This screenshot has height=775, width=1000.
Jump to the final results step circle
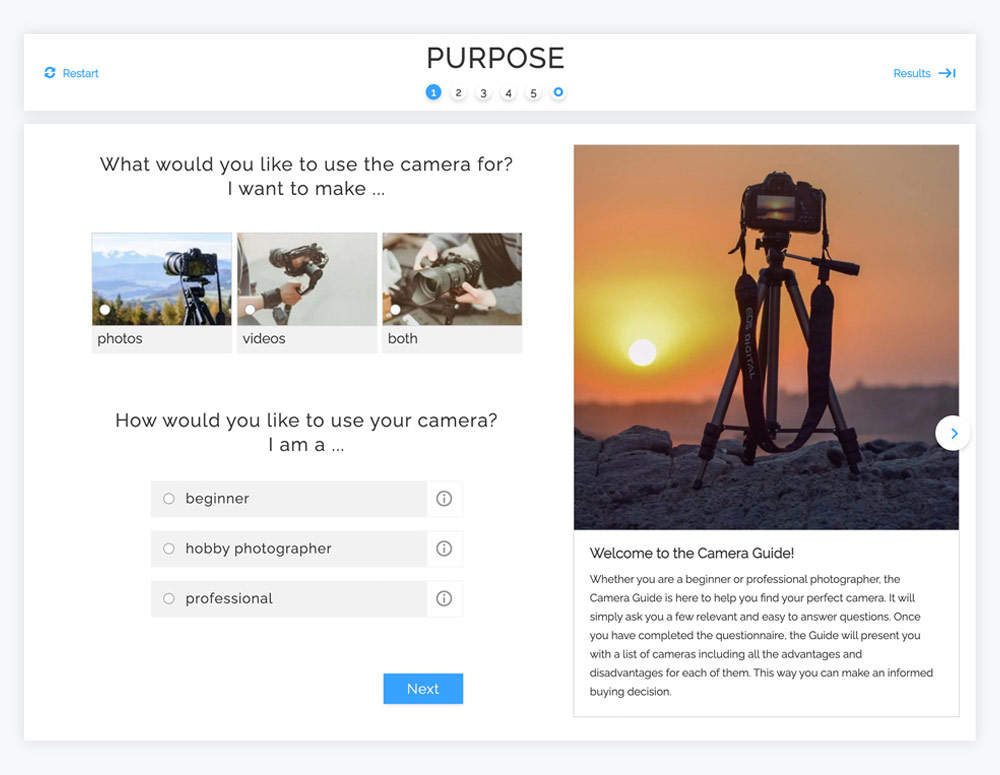[558, 92]
